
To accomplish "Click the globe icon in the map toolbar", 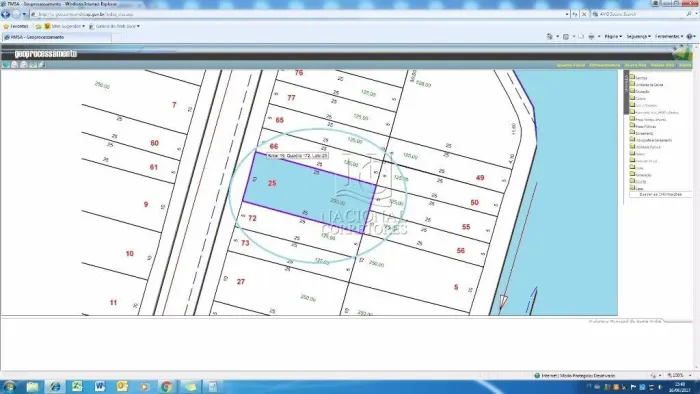I will click(x=6, y=65).
